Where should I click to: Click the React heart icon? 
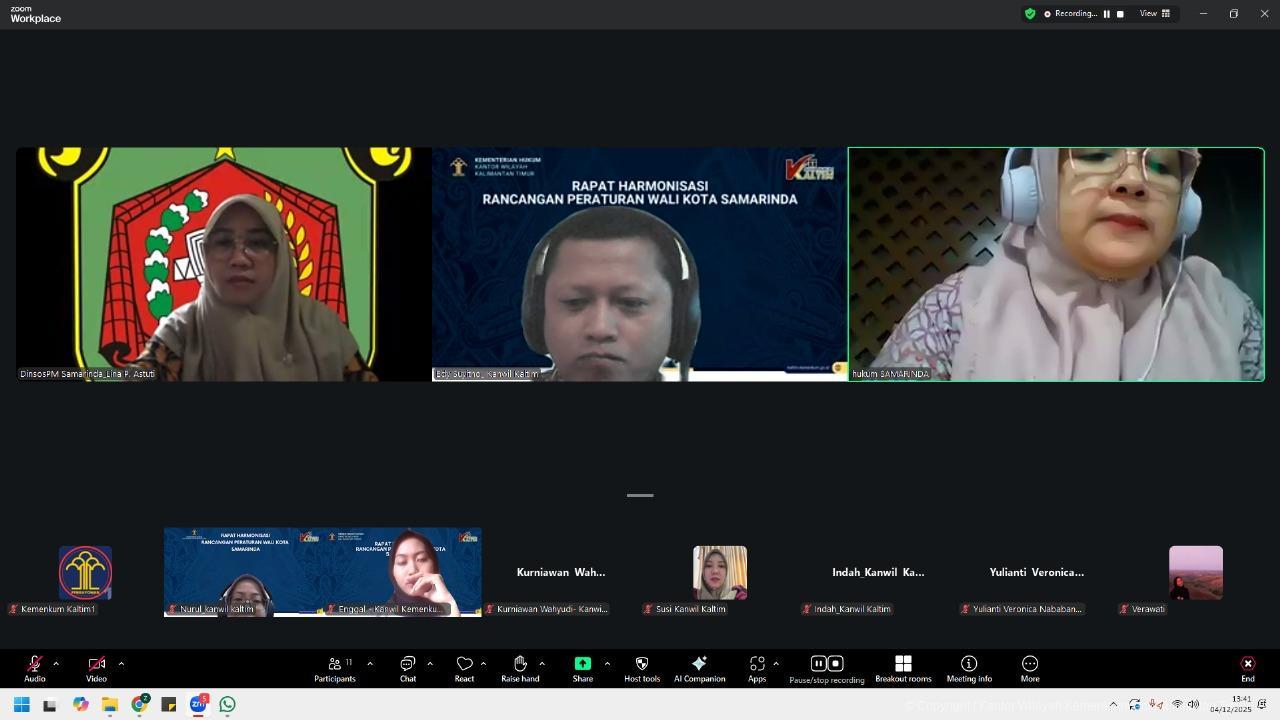point(464,668)
